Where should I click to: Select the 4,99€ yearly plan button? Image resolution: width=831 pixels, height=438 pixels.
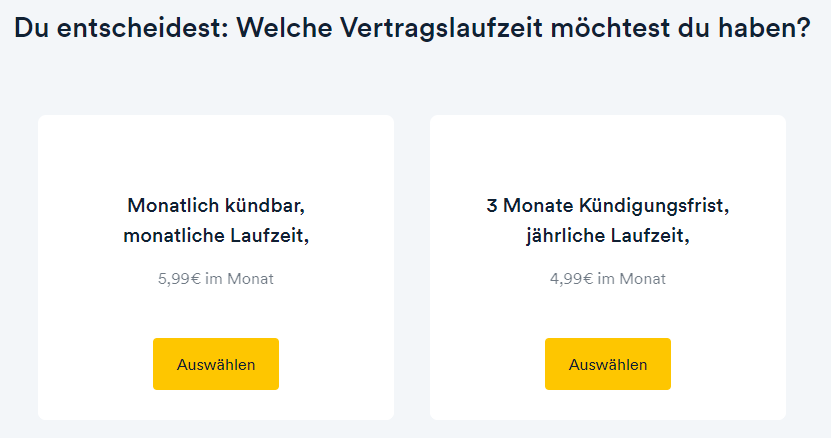(x=608, y=364)
